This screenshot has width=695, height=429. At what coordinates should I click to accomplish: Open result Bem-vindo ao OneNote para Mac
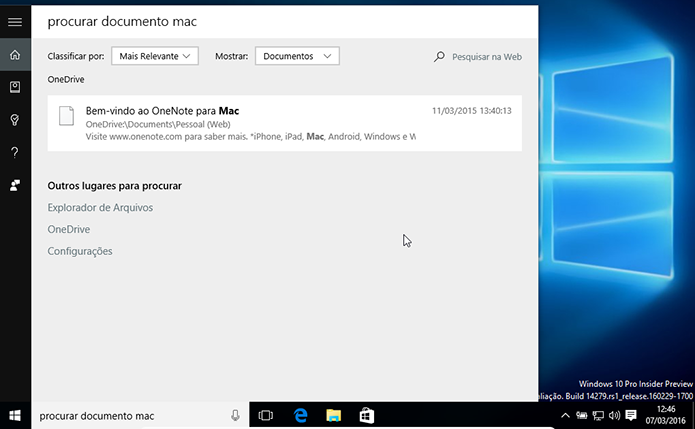click(x=285, y=123)
